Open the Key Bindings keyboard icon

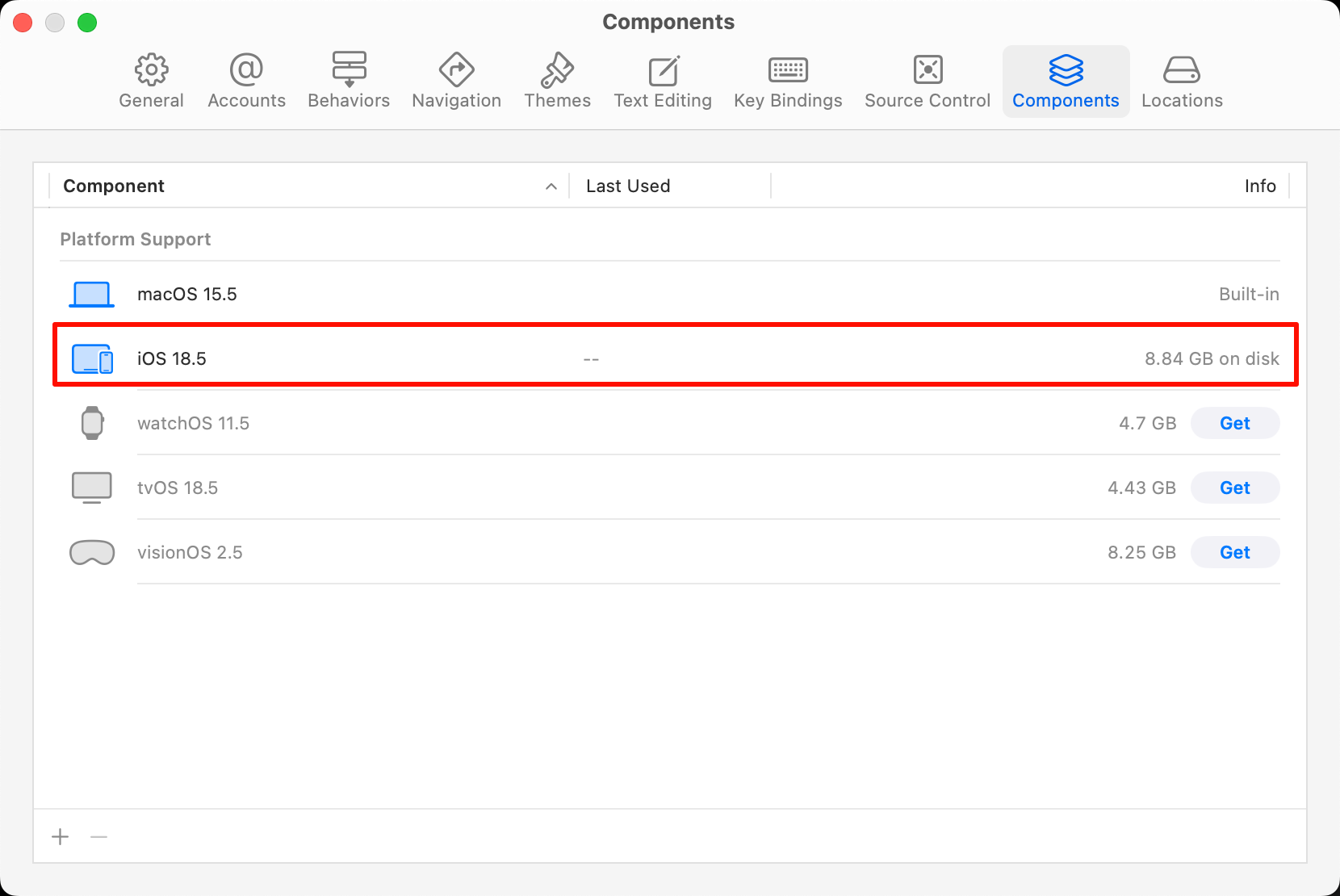(788, 70)
